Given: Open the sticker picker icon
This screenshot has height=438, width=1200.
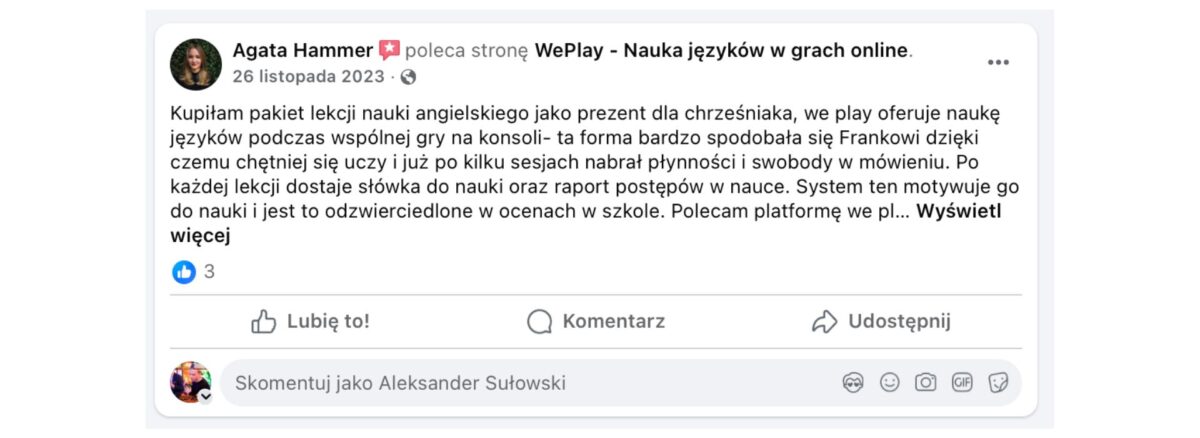Looking at the screenshot, I should pos(998,383).
